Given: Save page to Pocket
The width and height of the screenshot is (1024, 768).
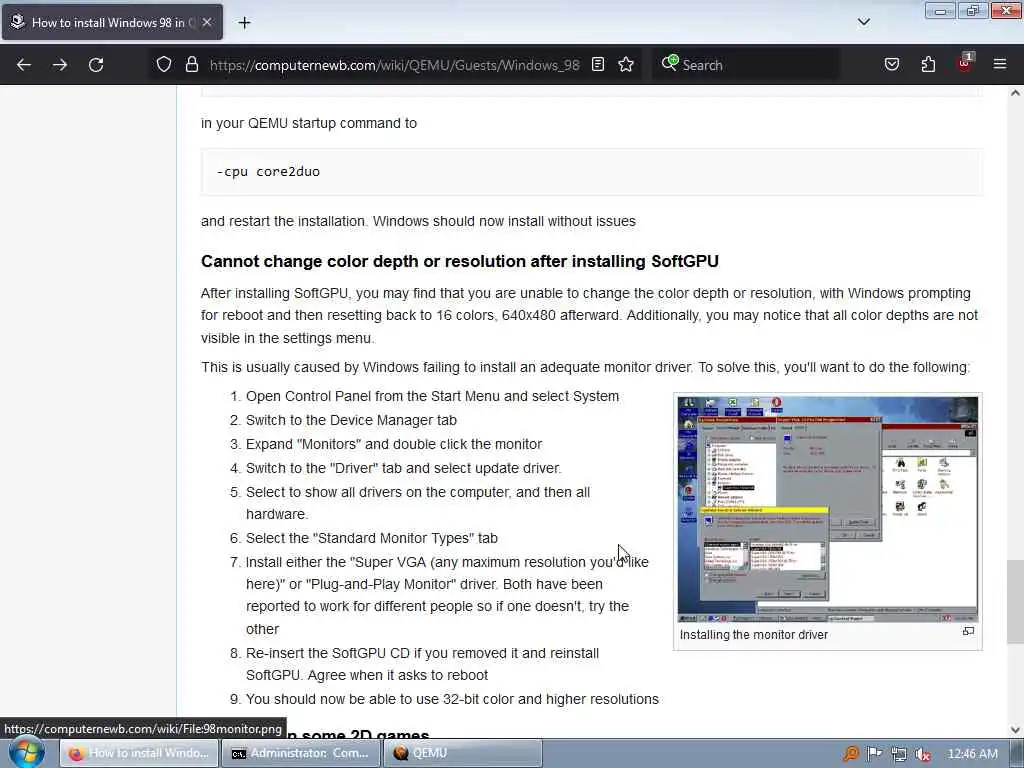Looking at the screenshot, I should pos(891,65).
